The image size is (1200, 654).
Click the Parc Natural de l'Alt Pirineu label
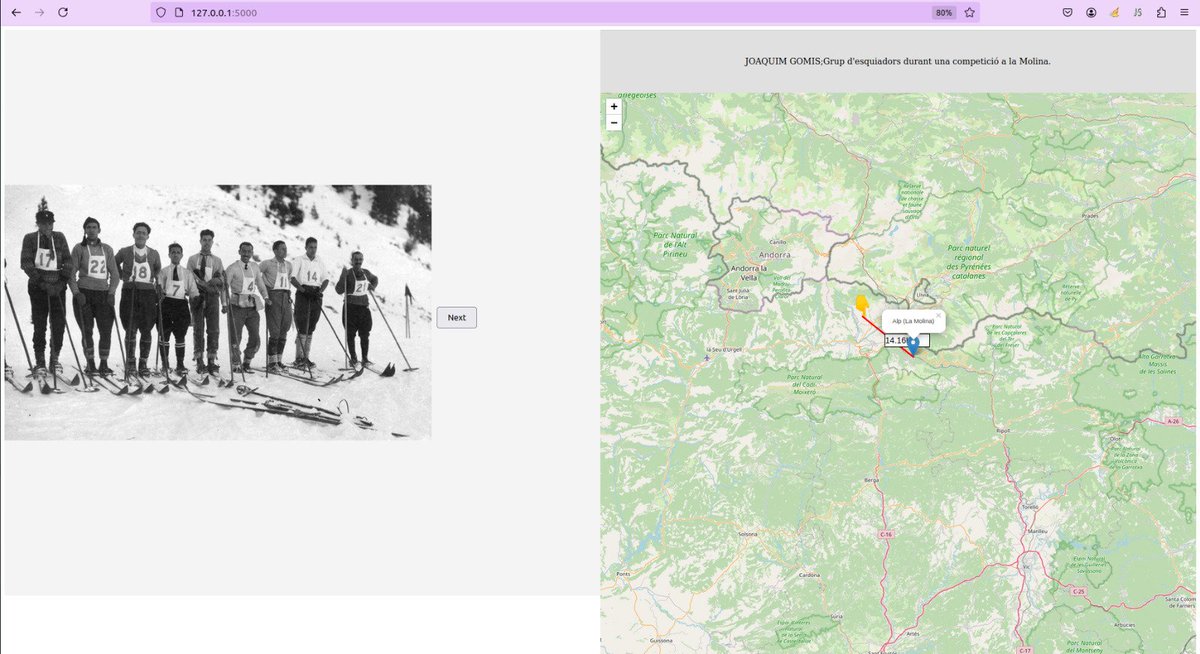point(675,245)
